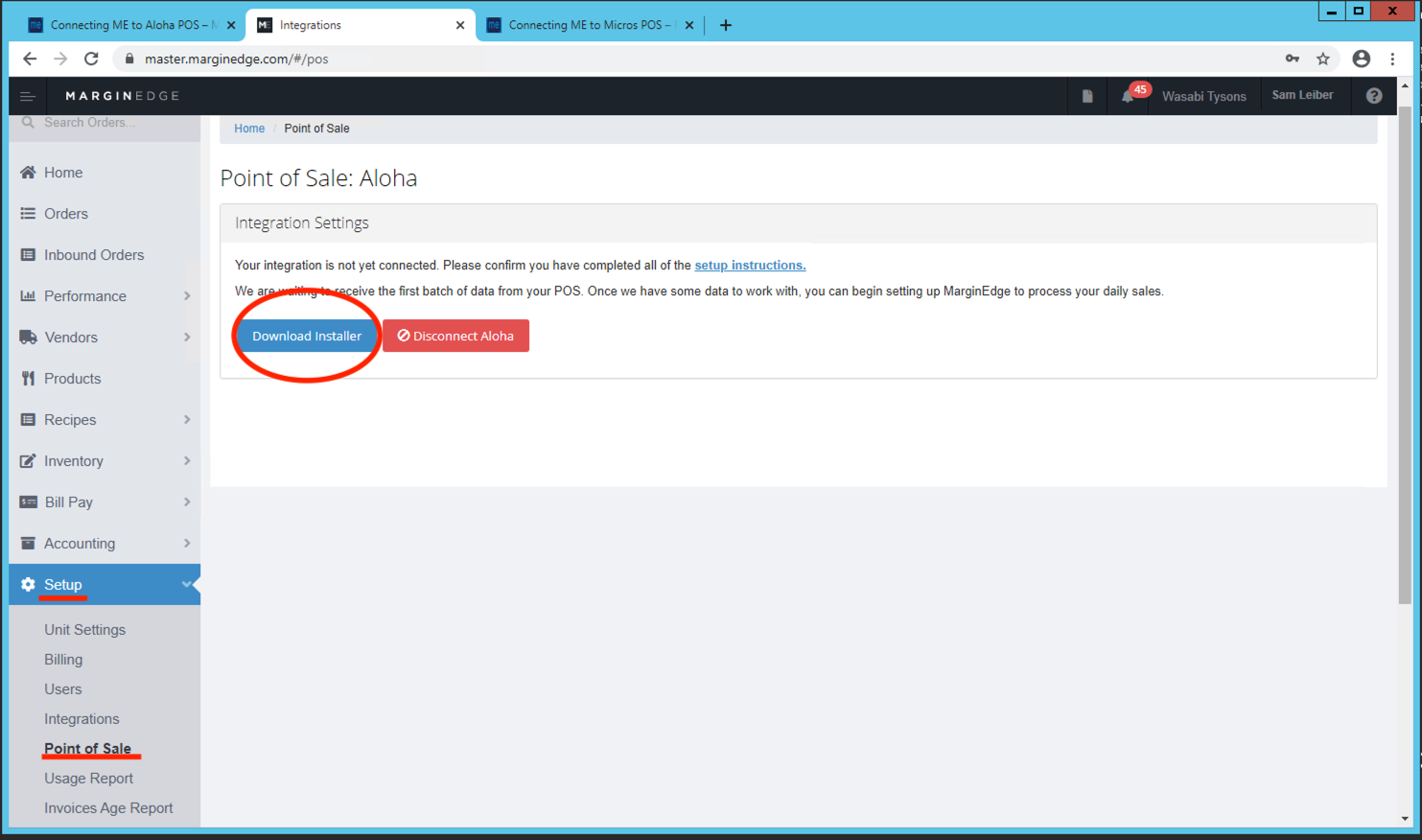Open Usage Report under Setup

pyautogui.click(x=88, y=779)
